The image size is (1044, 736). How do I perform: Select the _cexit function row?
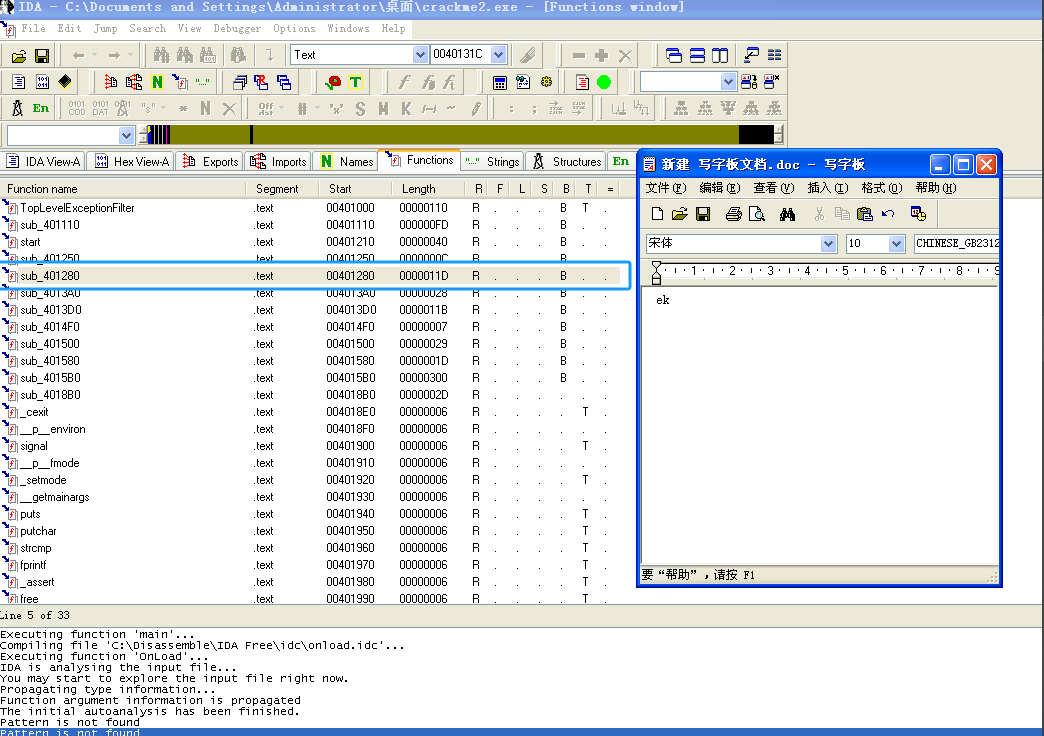(310, 412)
